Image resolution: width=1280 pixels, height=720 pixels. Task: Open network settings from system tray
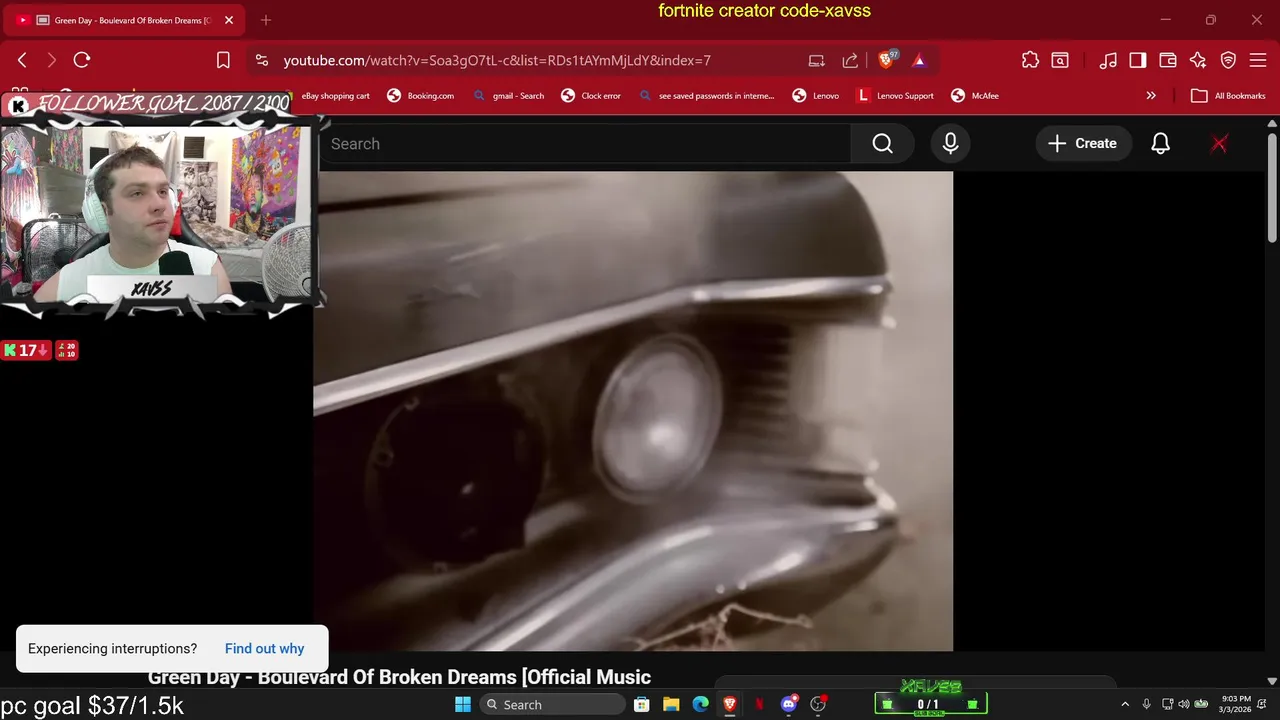coord(1168,704)
